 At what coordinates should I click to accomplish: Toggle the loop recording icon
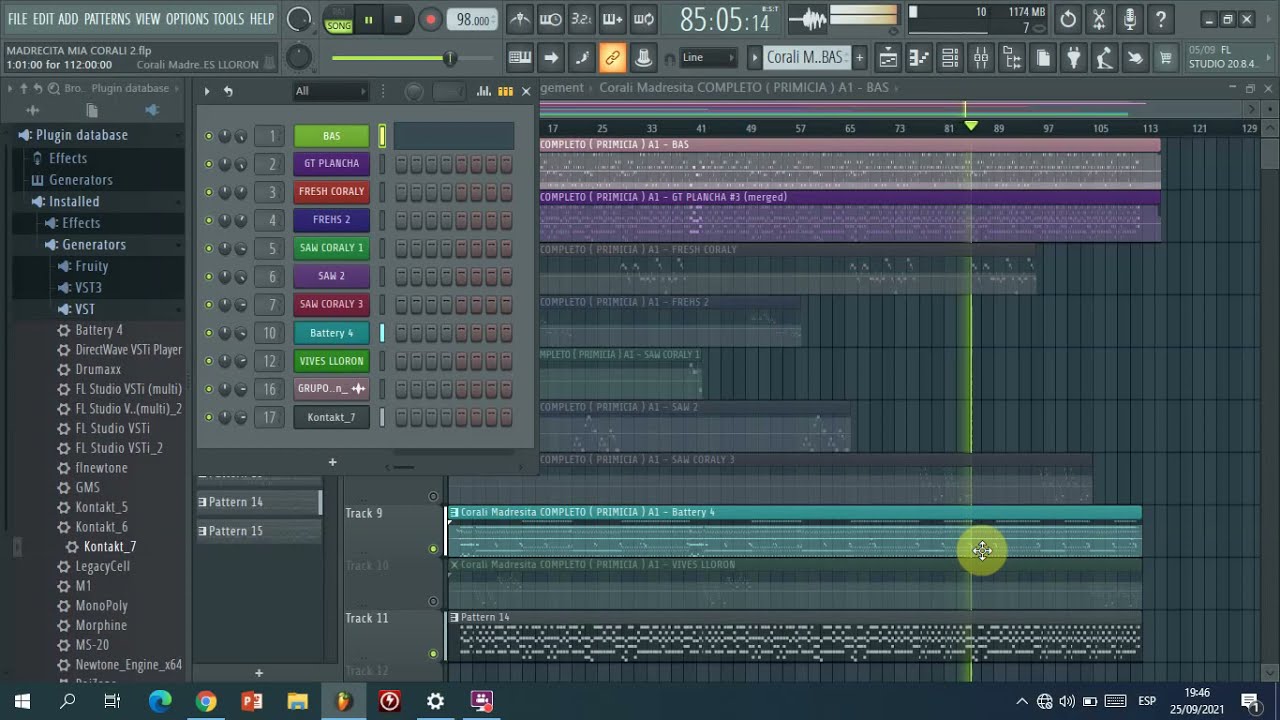[644, 19]
